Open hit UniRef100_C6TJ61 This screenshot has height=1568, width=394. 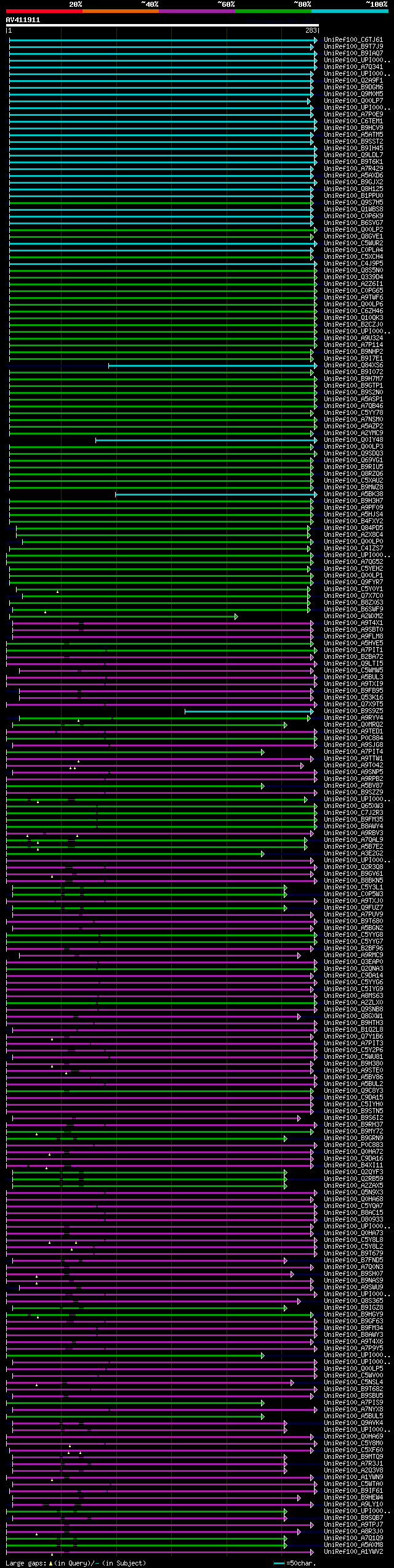[x=353, y=40]
